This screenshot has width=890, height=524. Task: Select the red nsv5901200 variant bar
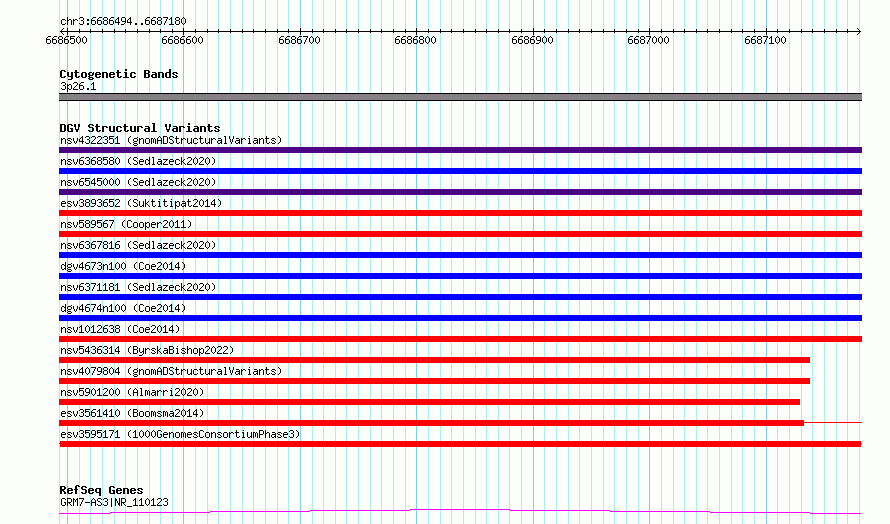(x=430, y=402)
